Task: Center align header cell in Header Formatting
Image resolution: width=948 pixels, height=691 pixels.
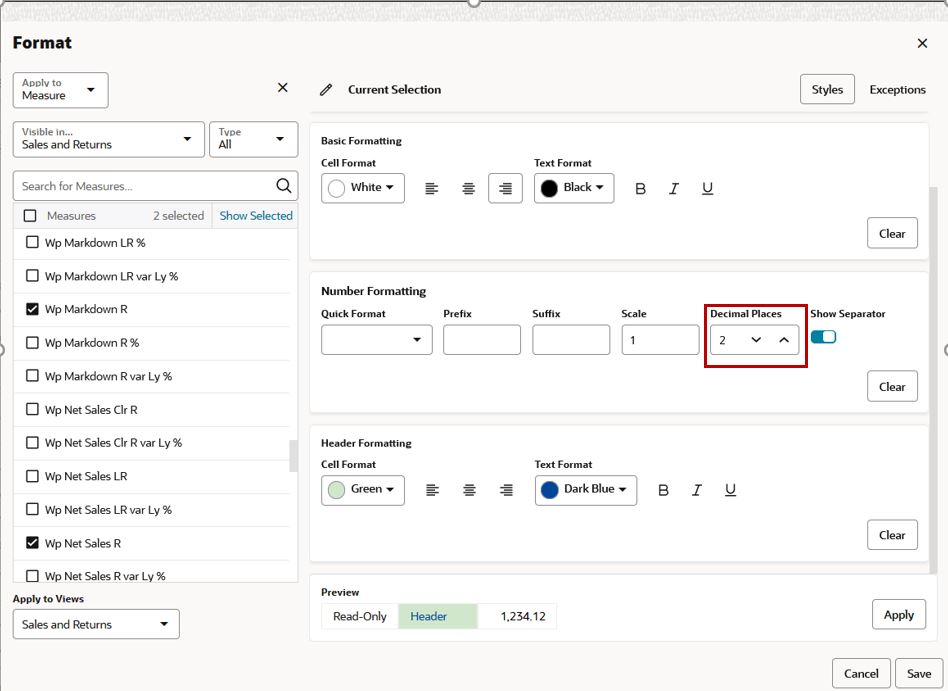Action: (x=469, y=490)
